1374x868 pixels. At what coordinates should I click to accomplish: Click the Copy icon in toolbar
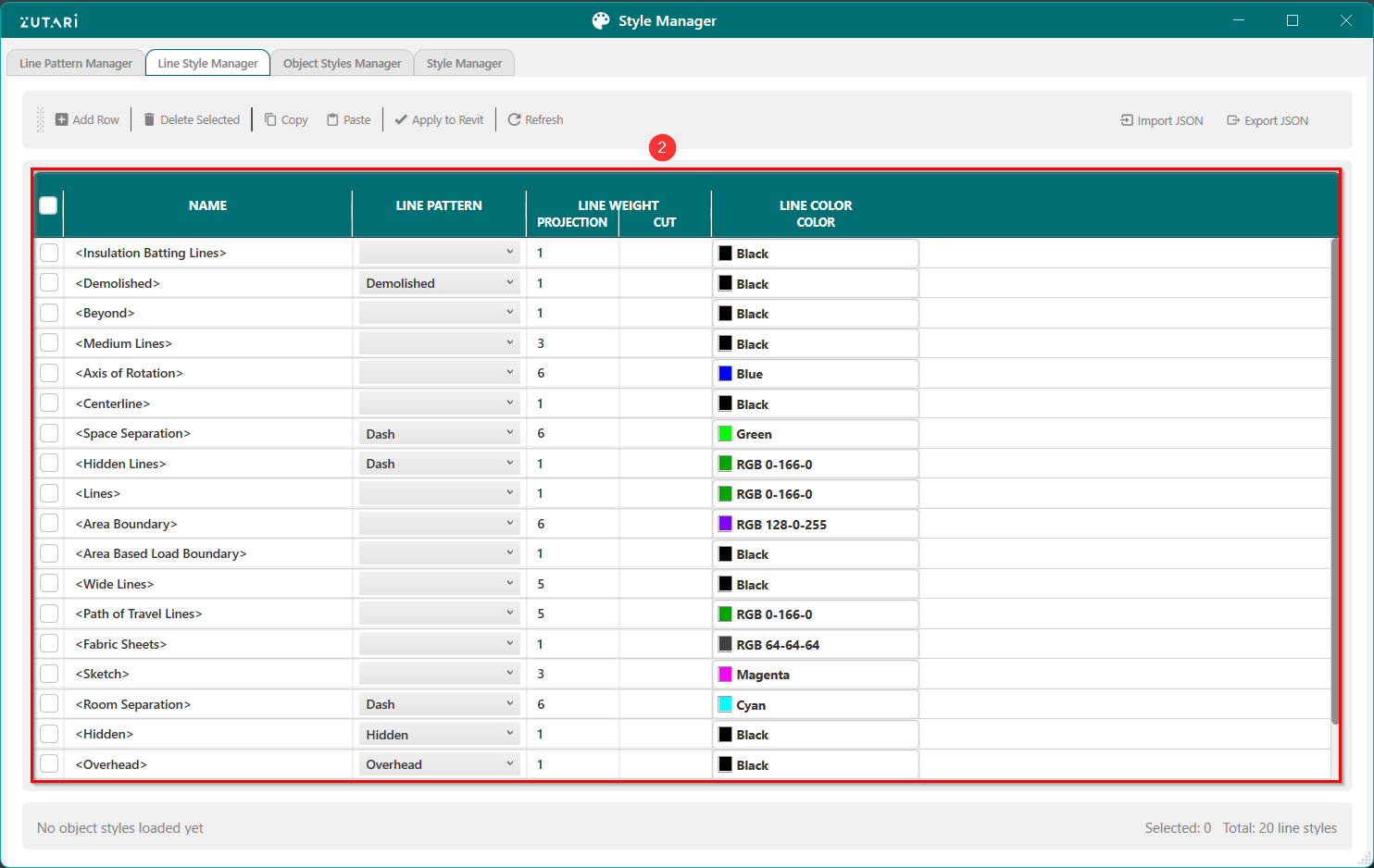click(270, 119)
